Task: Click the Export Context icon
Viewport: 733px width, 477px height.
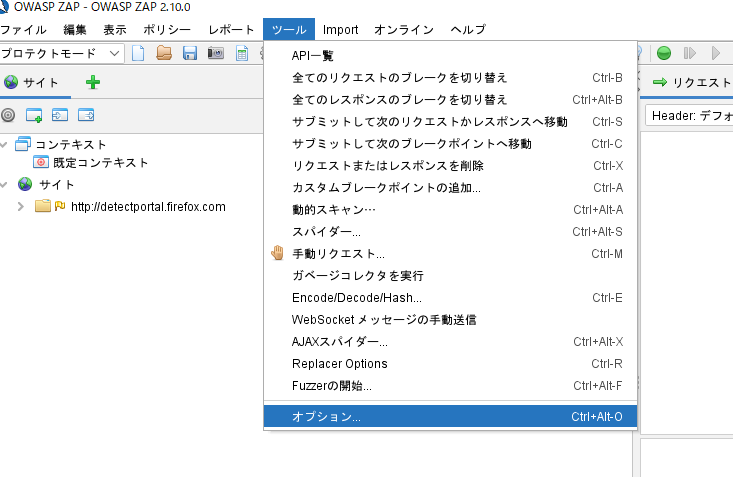Action: (86, 115)
